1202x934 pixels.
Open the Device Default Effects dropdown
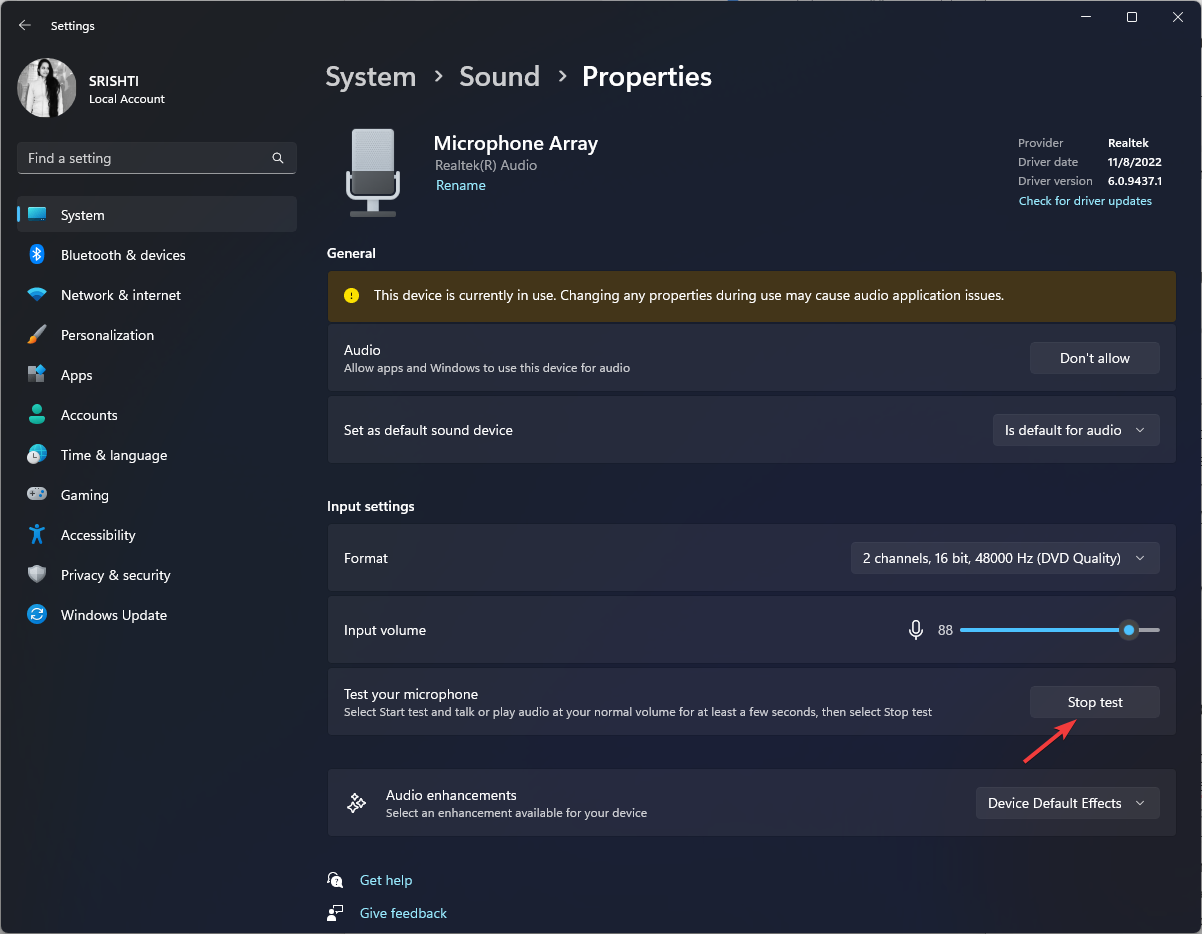pyautogui.click(x=1068, y=803)
